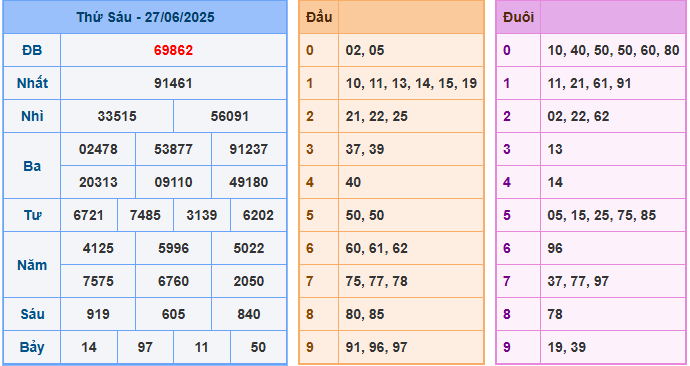Select Đầu values 02, 05

click(365, 50)
